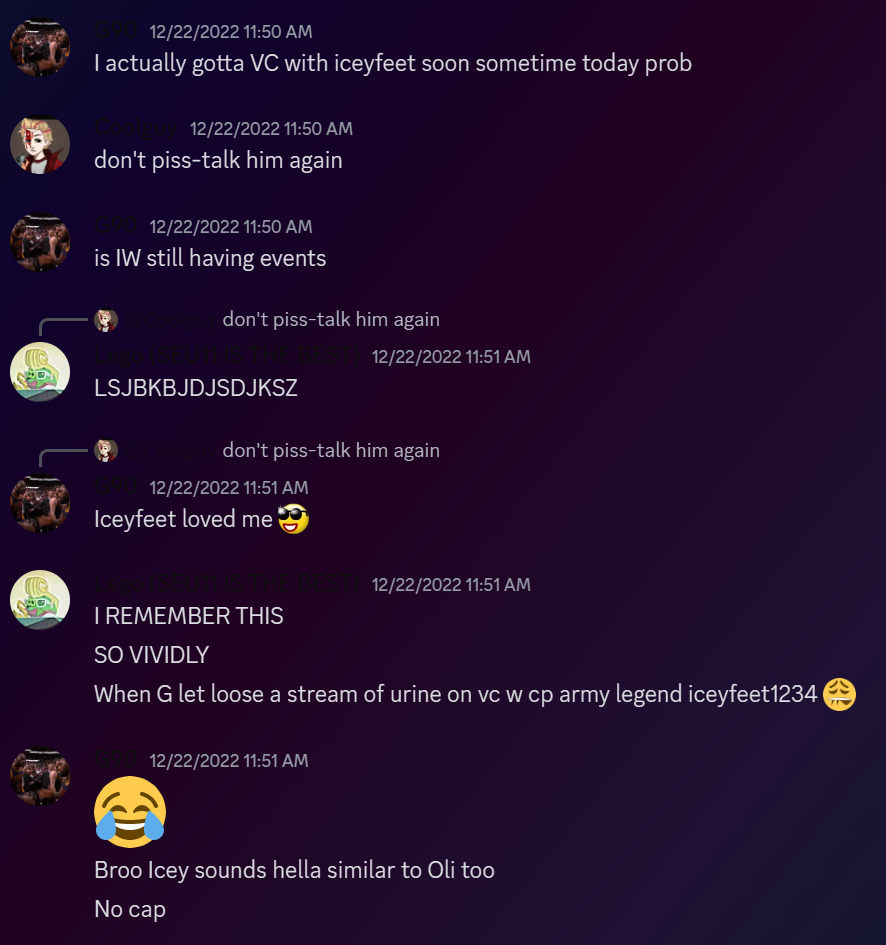Open avatar beside 'I actually gotta VC' message
Screen dimensions: 886x945
coord(40,47)
